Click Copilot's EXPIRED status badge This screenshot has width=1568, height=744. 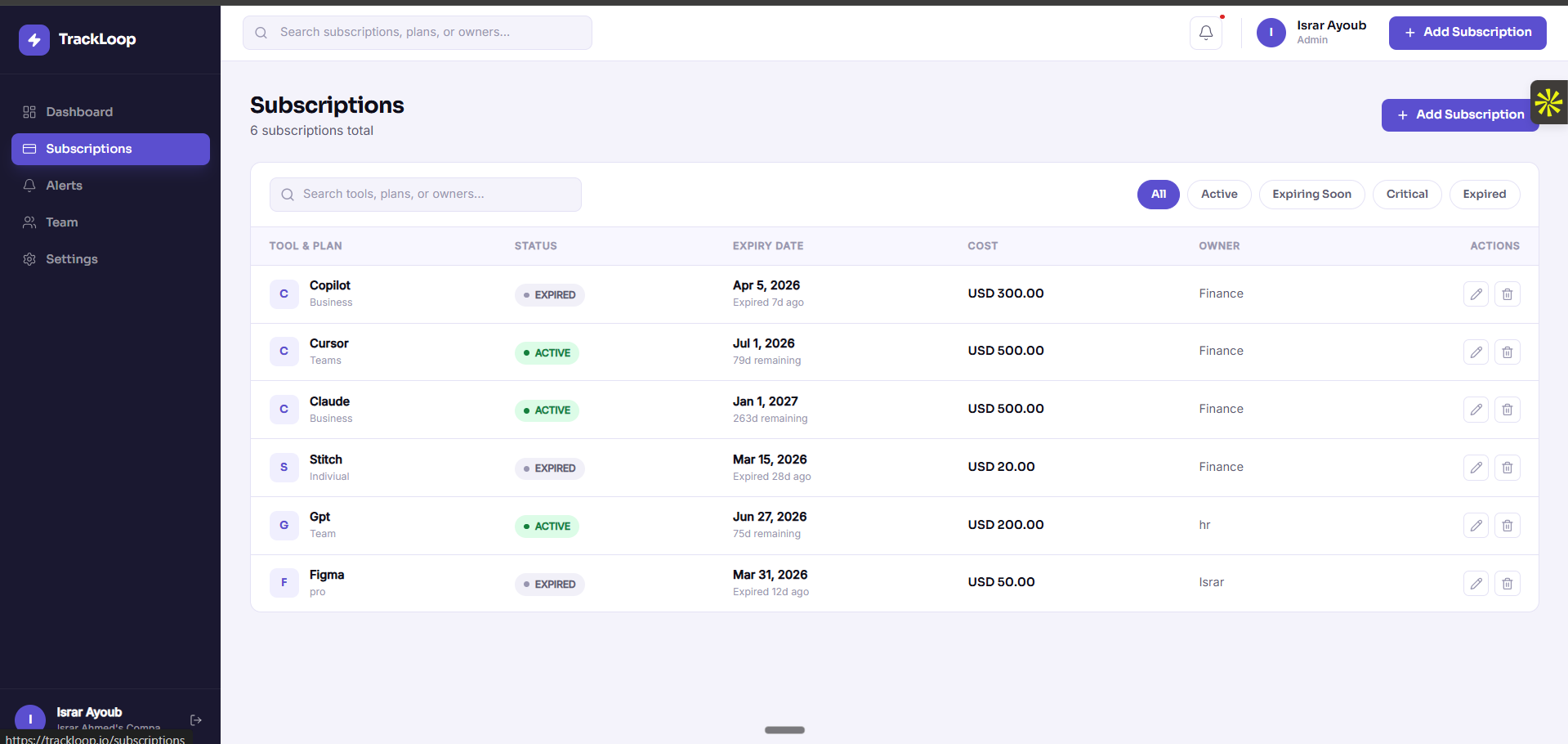point(549,295)
